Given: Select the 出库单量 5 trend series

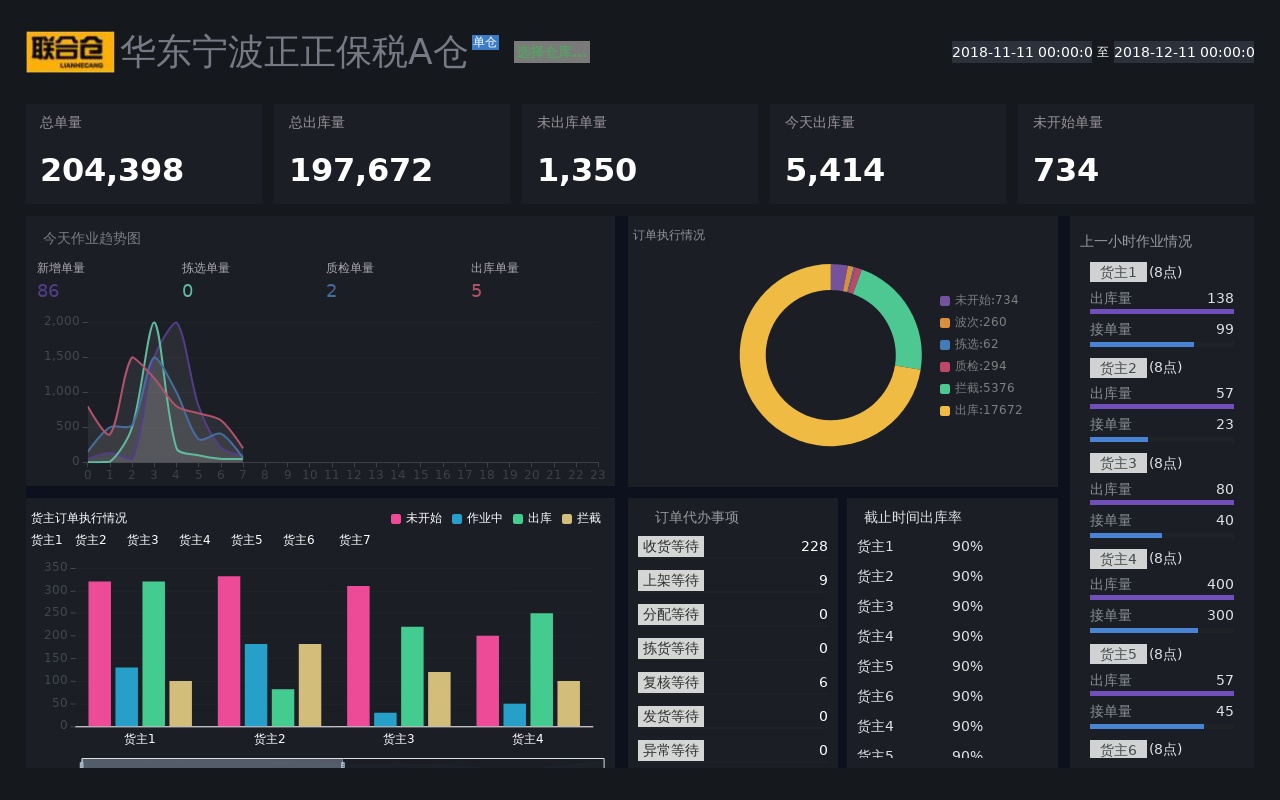Looking at the screenshot, I should (495, 280).
